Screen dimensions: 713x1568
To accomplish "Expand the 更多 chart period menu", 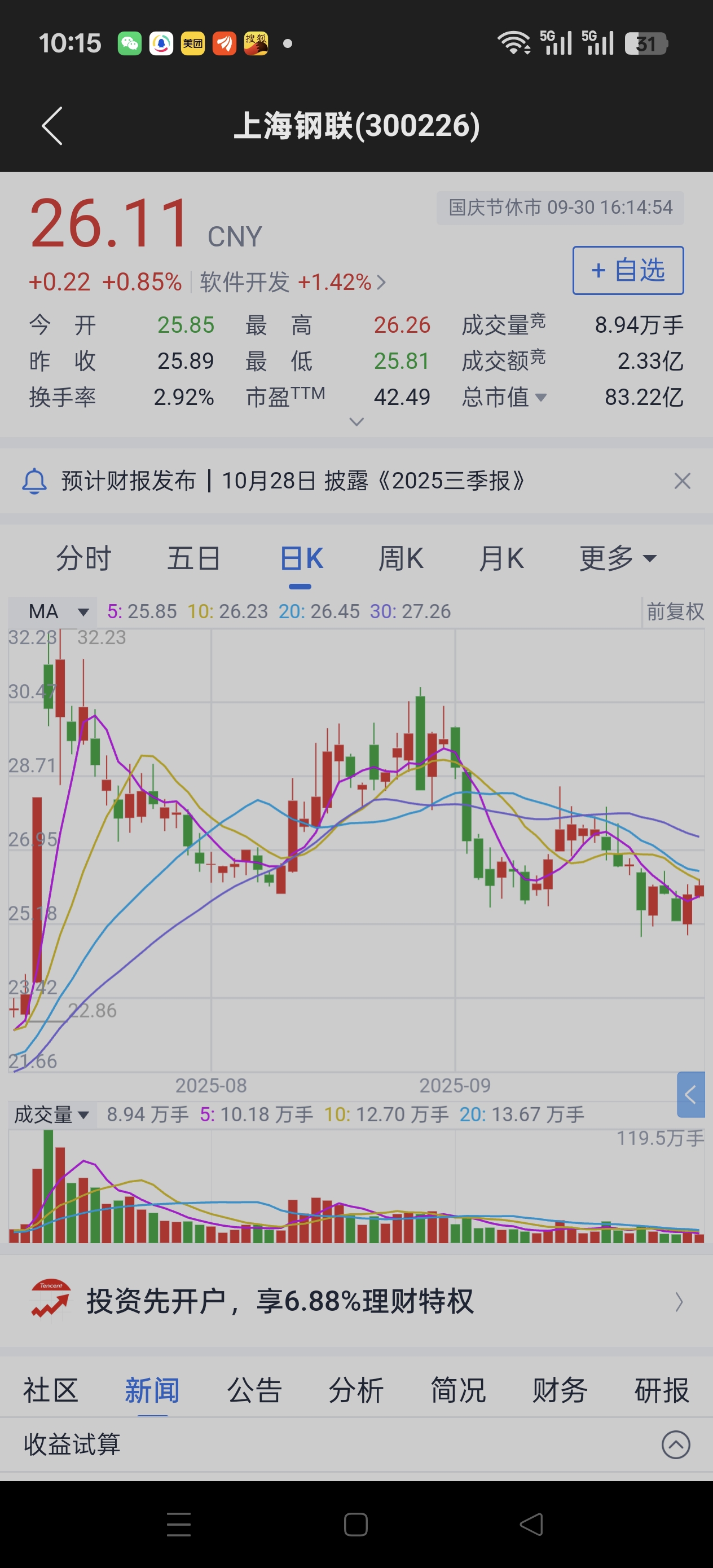I will pos(618,558).
